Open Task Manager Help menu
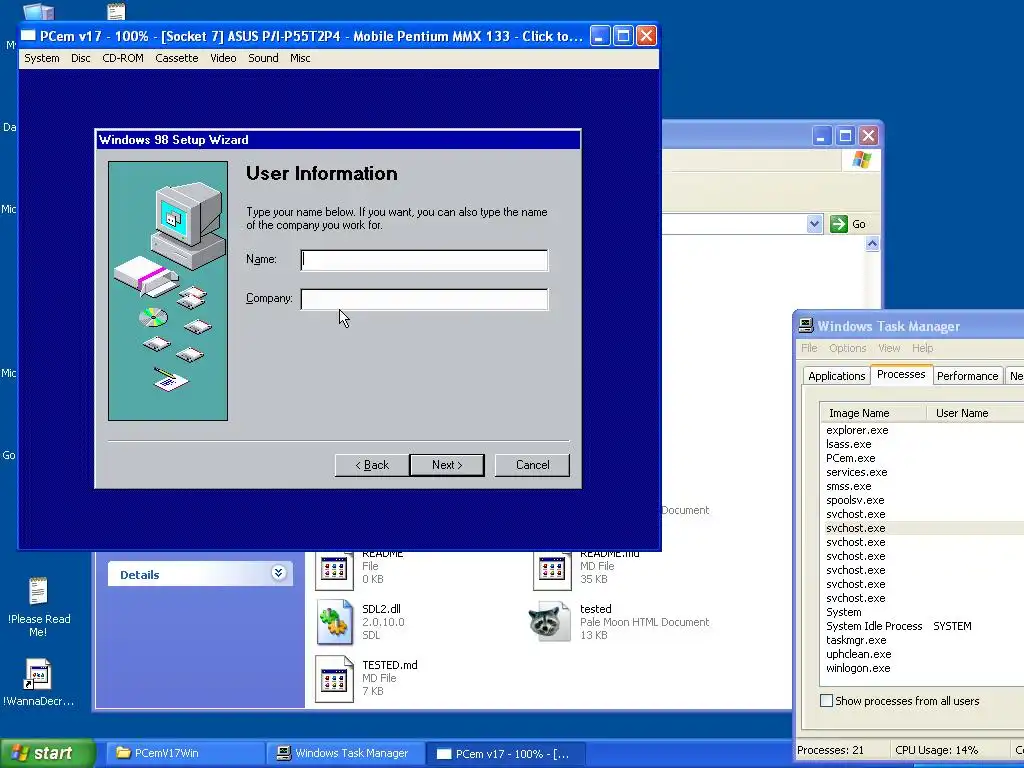This screenshot has height=768, width=1024. coord(922,348)
